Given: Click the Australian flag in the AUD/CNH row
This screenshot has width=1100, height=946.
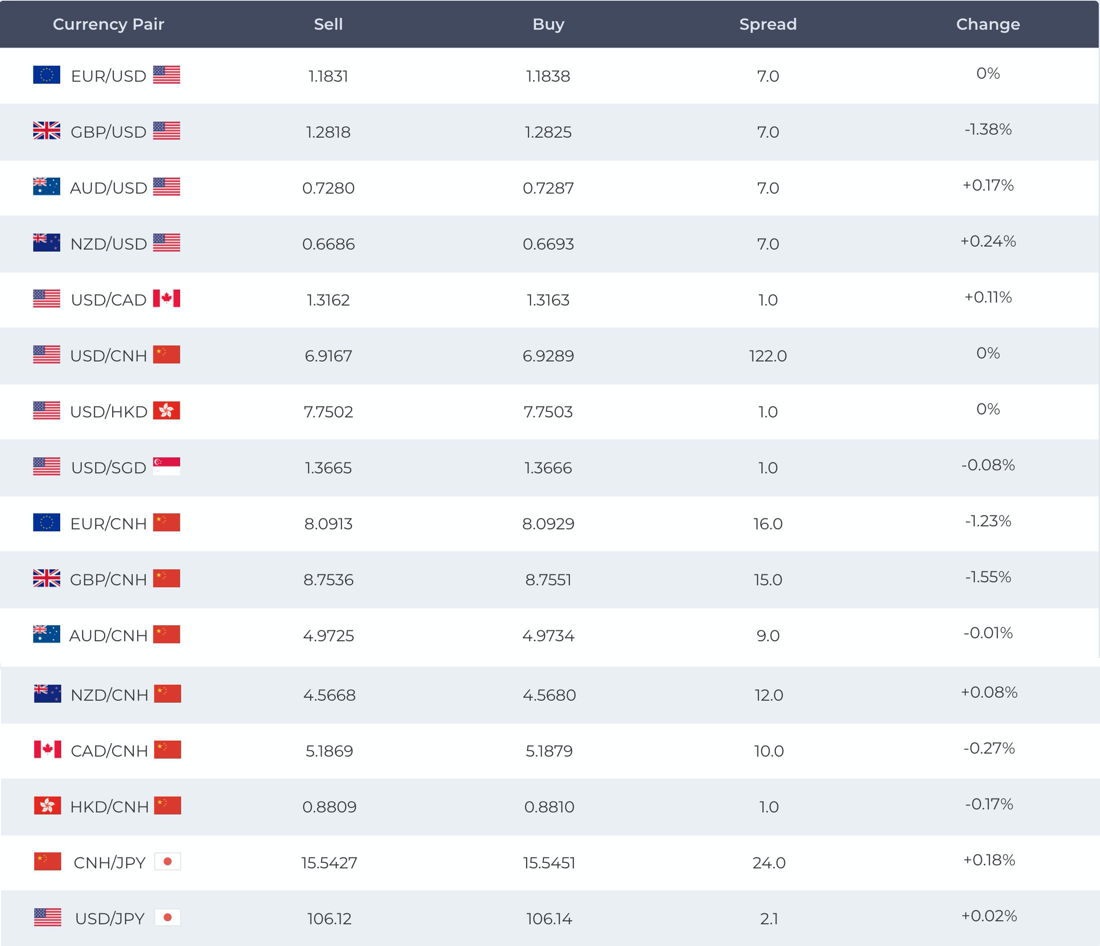Looking at the screenshot, I should 46,635.
